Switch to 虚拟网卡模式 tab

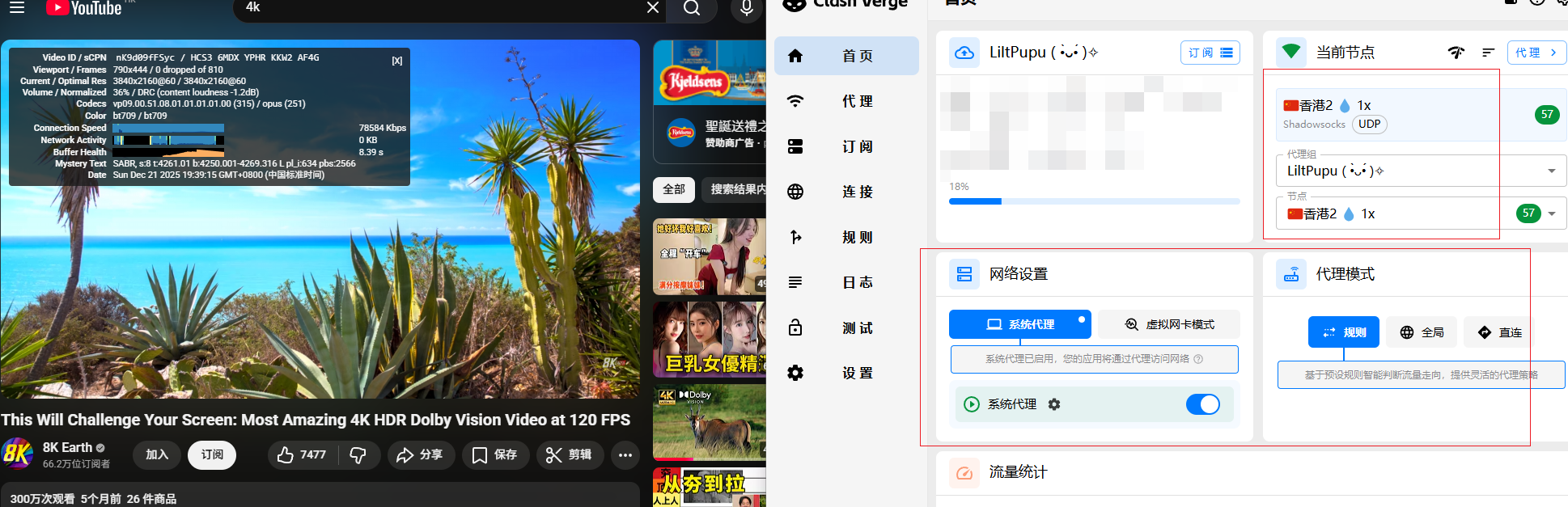coord(1169,324)
